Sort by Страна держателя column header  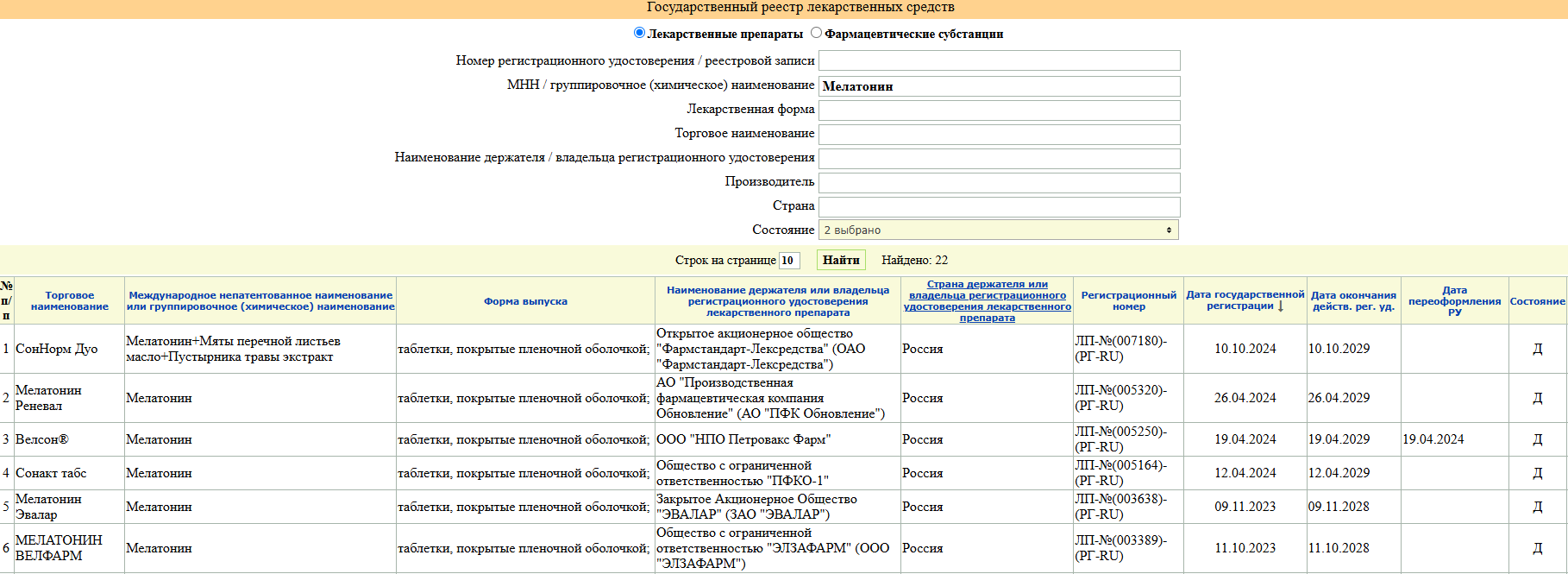987,301
